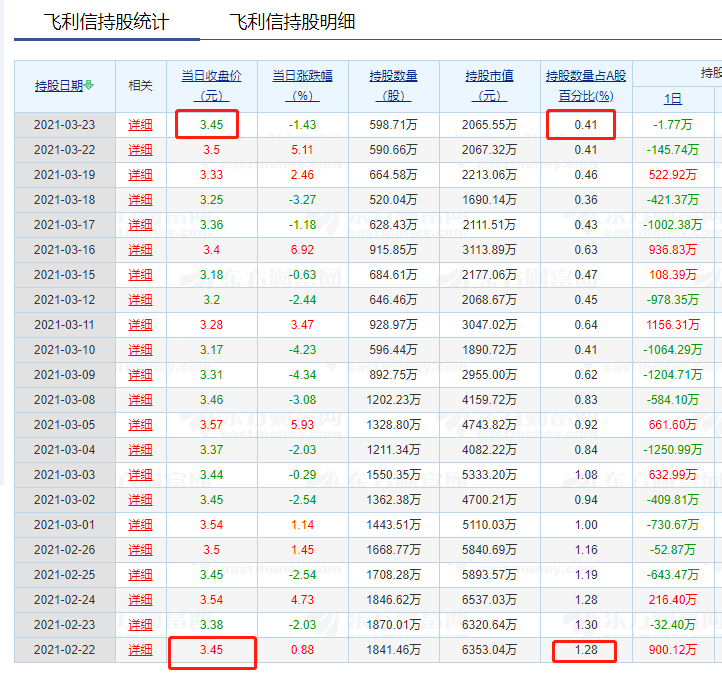Image resolution: width=722 pixels, height=682 pixels.
Task: Select market value 2065.55万
Action: tap(489, 125)
